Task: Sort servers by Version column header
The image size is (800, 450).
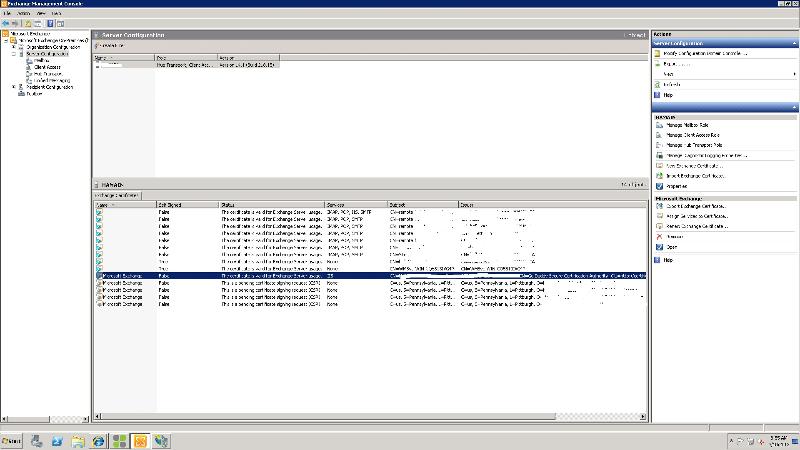Action: click(248, 58)
